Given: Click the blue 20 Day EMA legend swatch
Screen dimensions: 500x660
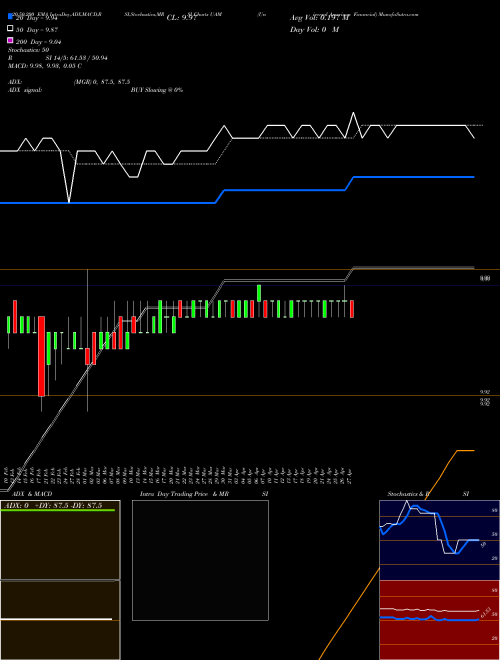Looking at the screenshot, I should [11, 17].
